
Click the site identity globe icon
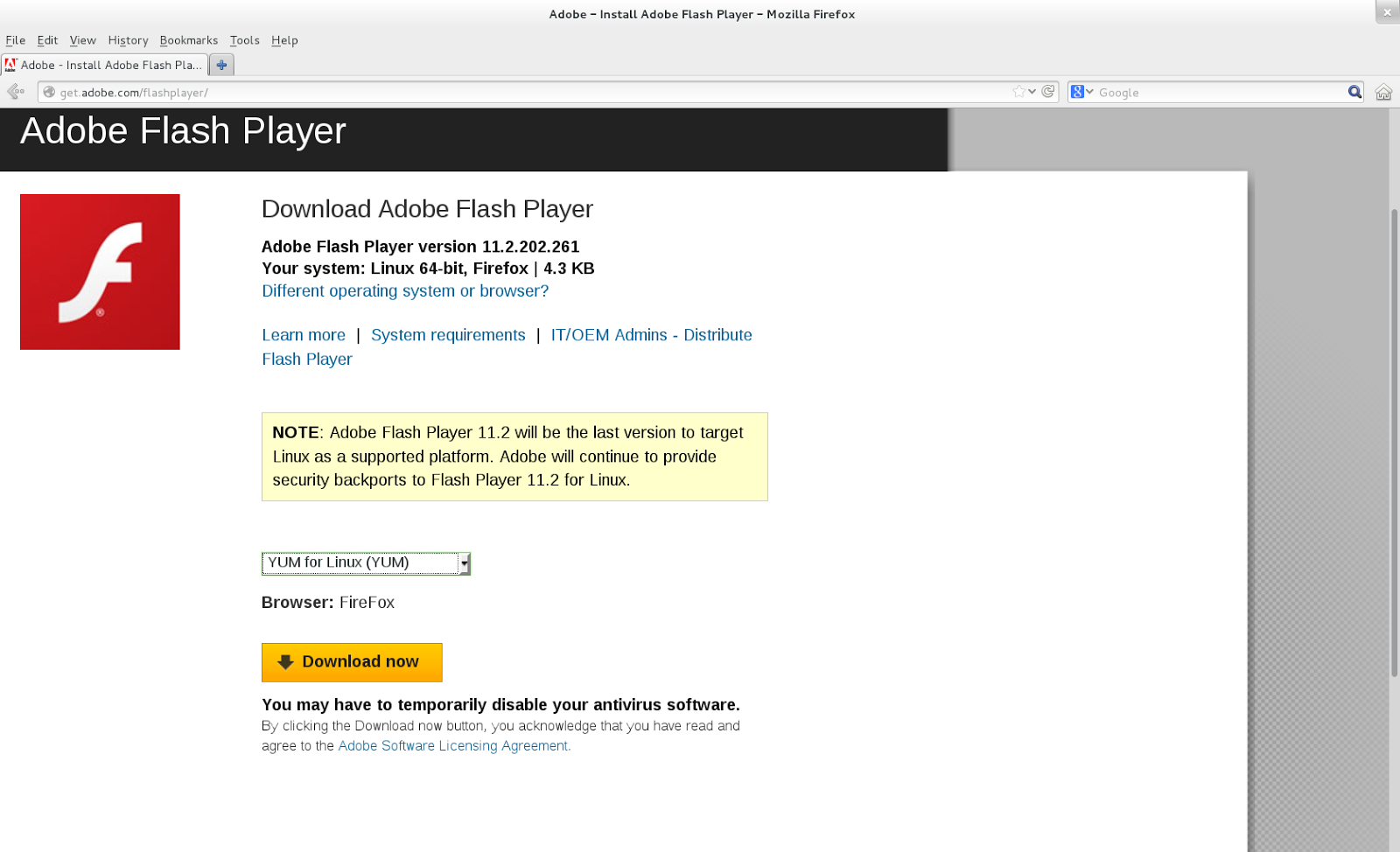[x=49, y=92]
